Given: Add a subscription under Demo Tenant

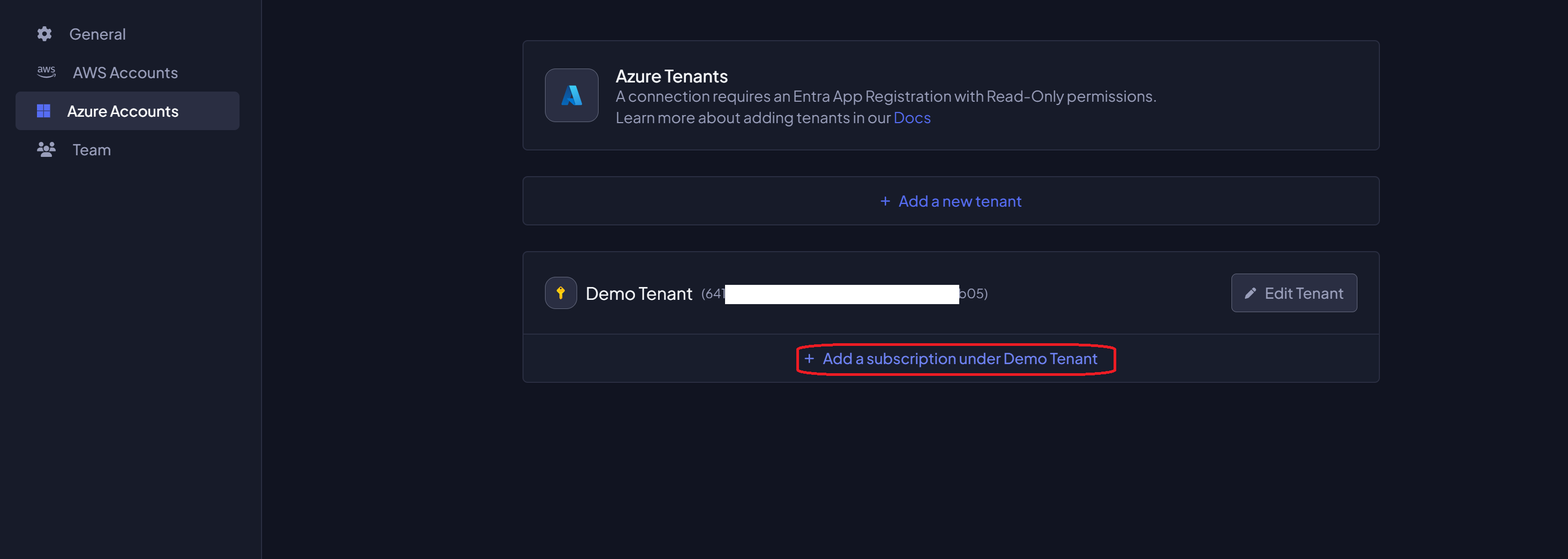Looking at the screenshot, I should pyautogui.click(x=959, y=359).
